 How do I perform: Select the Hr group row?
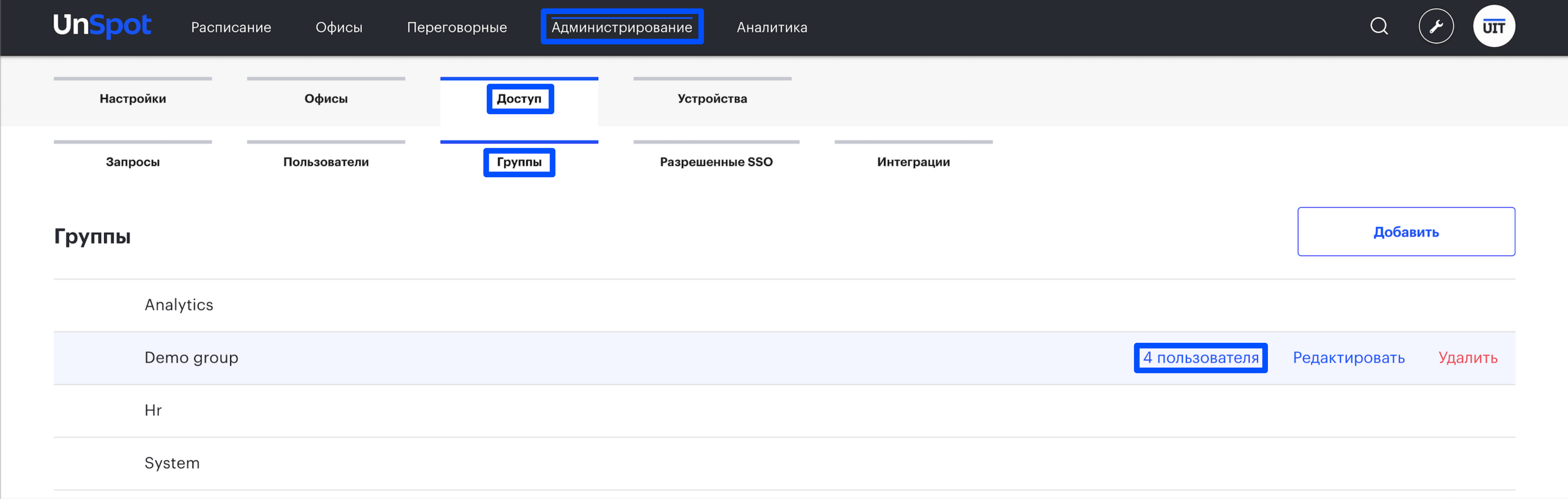click(x=784, y=411)
